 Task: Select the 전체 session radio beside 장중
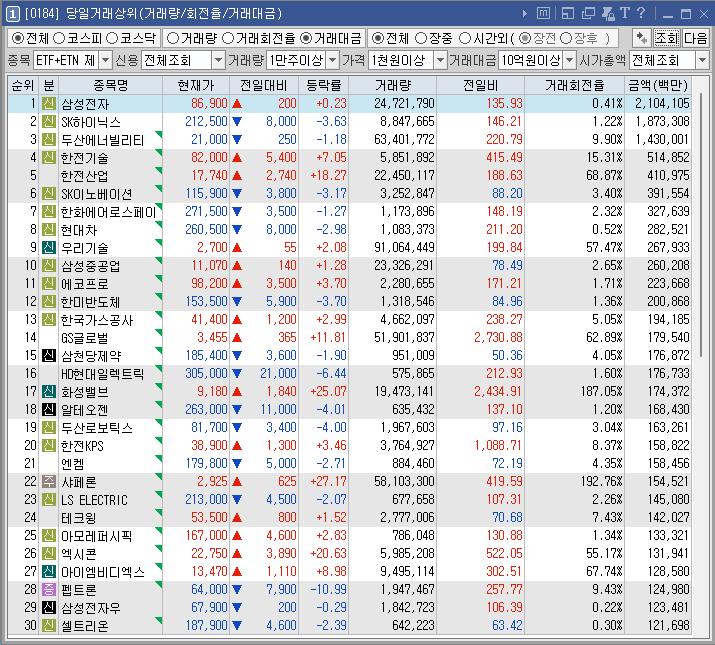point(378,38)
